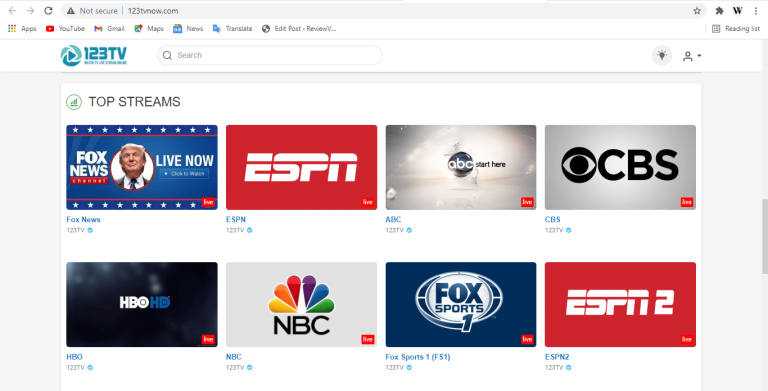Open Chrome's three-dot menu
This screenshot has height=391, width=768.
(756, 11)
